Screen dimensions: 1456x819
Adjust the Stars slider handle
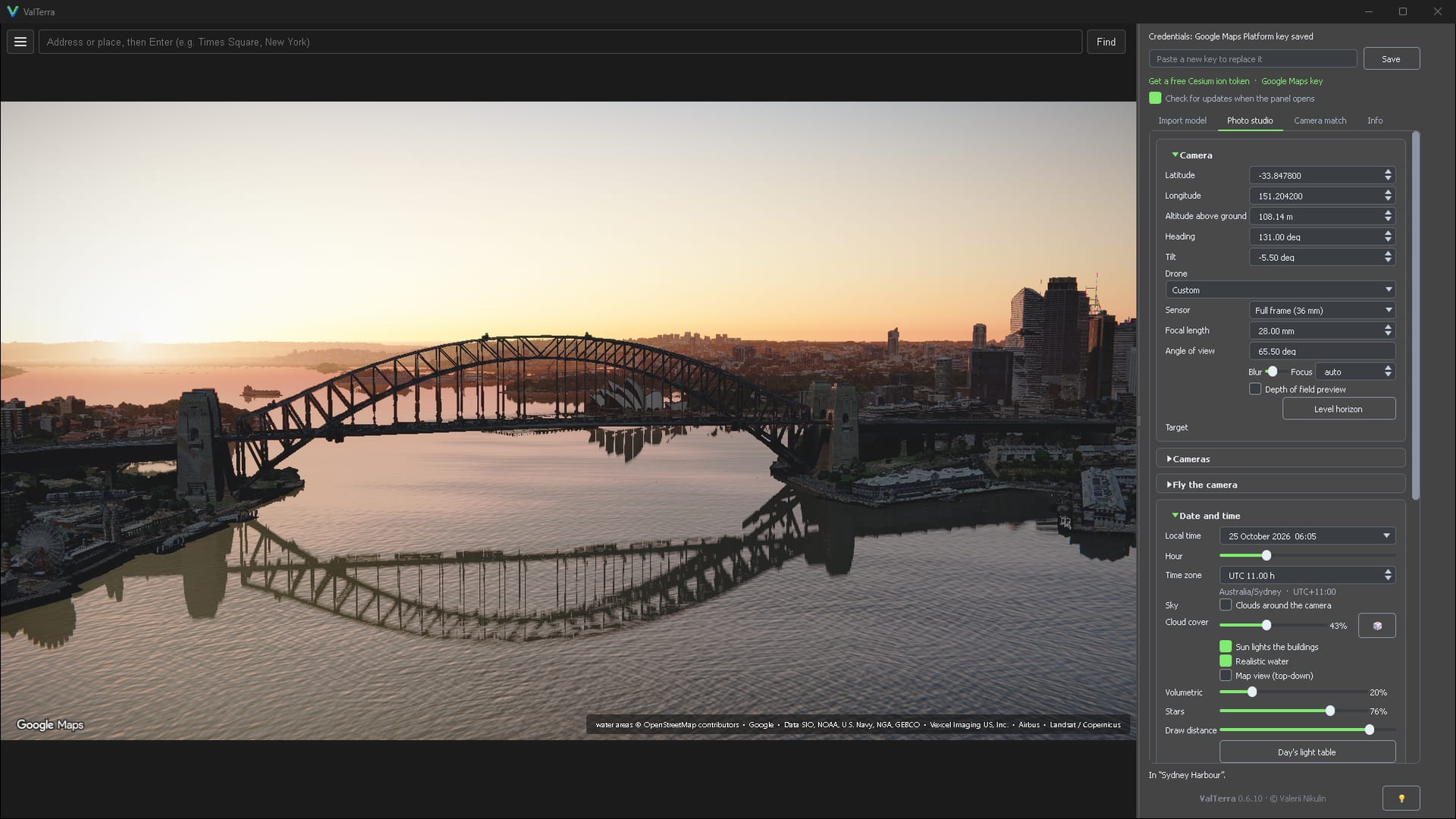pyautogui.click(x=1329, y=711)
